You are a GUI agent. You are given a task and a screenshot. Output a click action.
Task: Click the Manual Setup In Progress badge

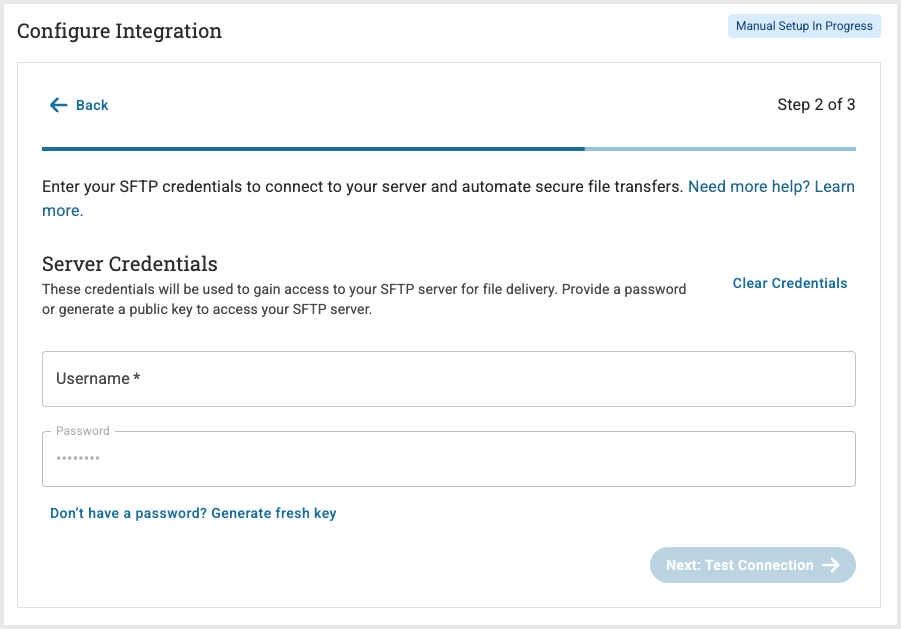pyautogui.click(x=804, y=26)
